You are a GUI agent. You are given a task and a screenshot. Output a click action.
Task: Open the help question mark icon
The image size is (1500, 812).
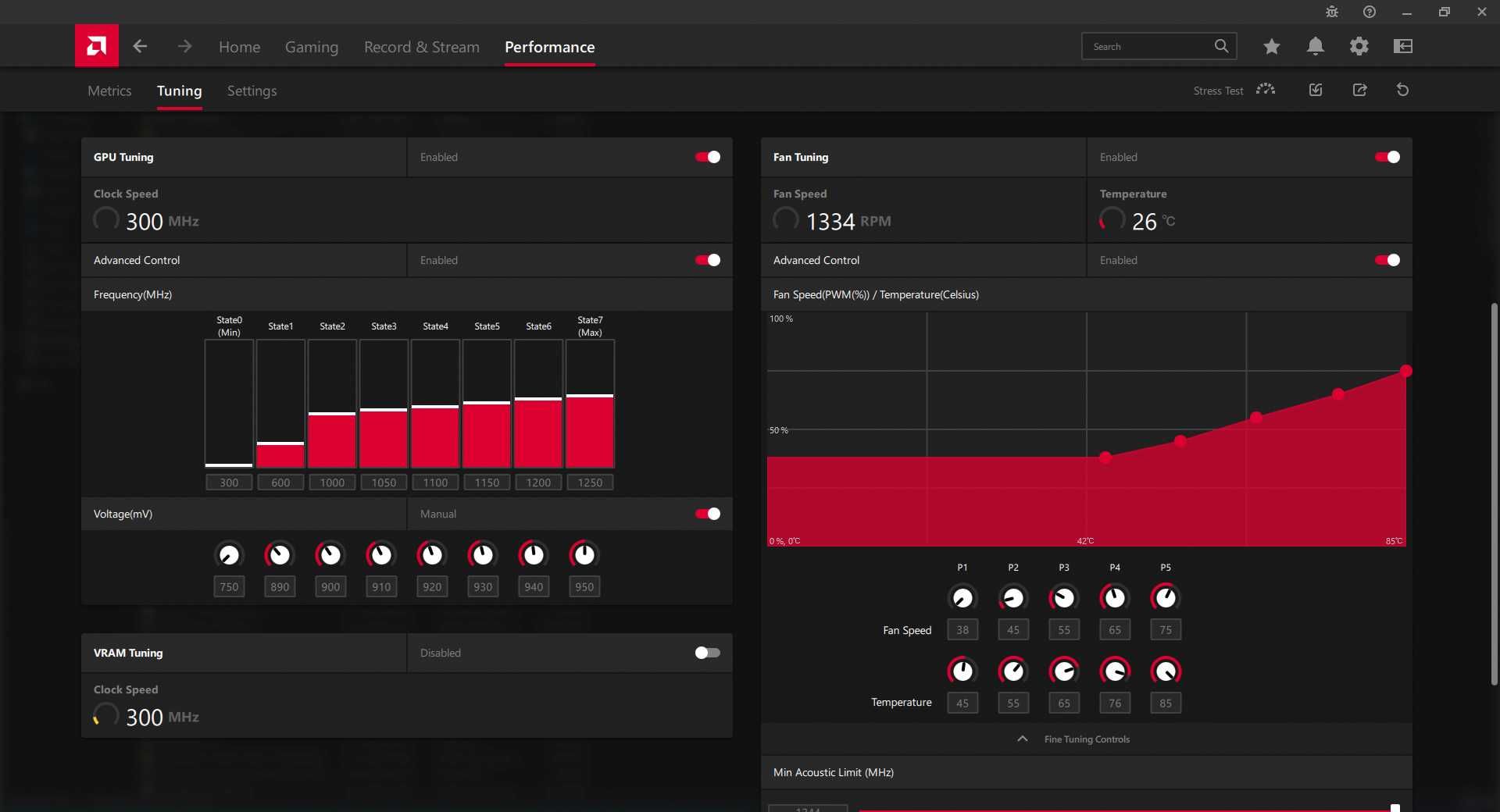(x=1370, y=12)
